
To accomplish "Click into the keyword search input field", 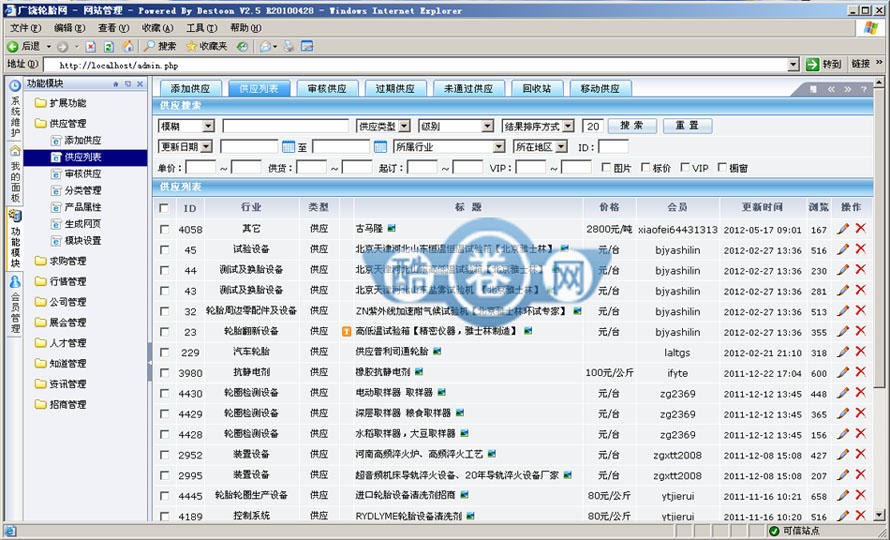I will [x=286, y=126].
